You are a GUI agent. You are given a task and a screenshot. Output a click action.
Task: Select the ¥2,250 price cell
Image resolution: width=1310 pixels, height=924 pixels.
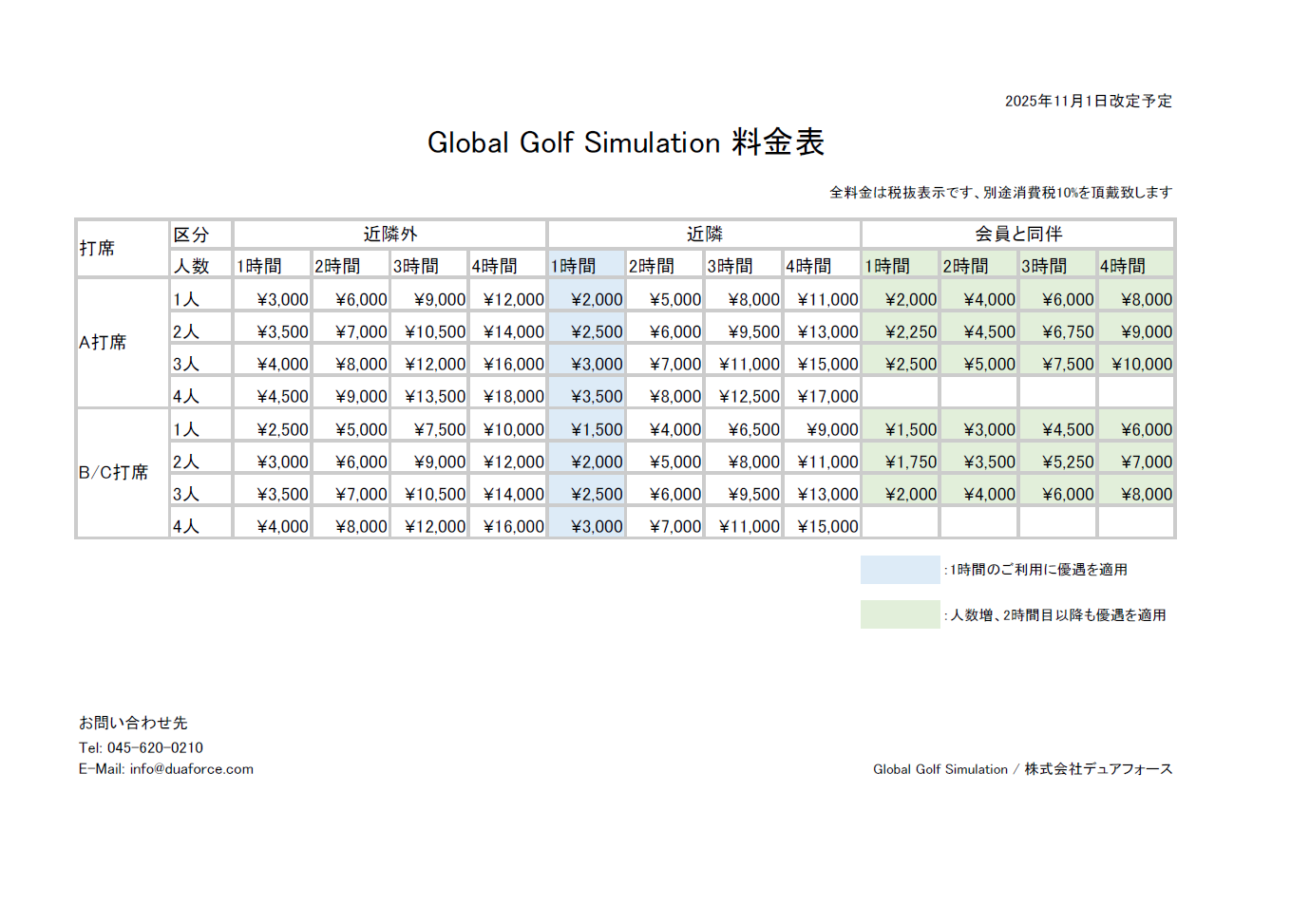pos(910,332)
